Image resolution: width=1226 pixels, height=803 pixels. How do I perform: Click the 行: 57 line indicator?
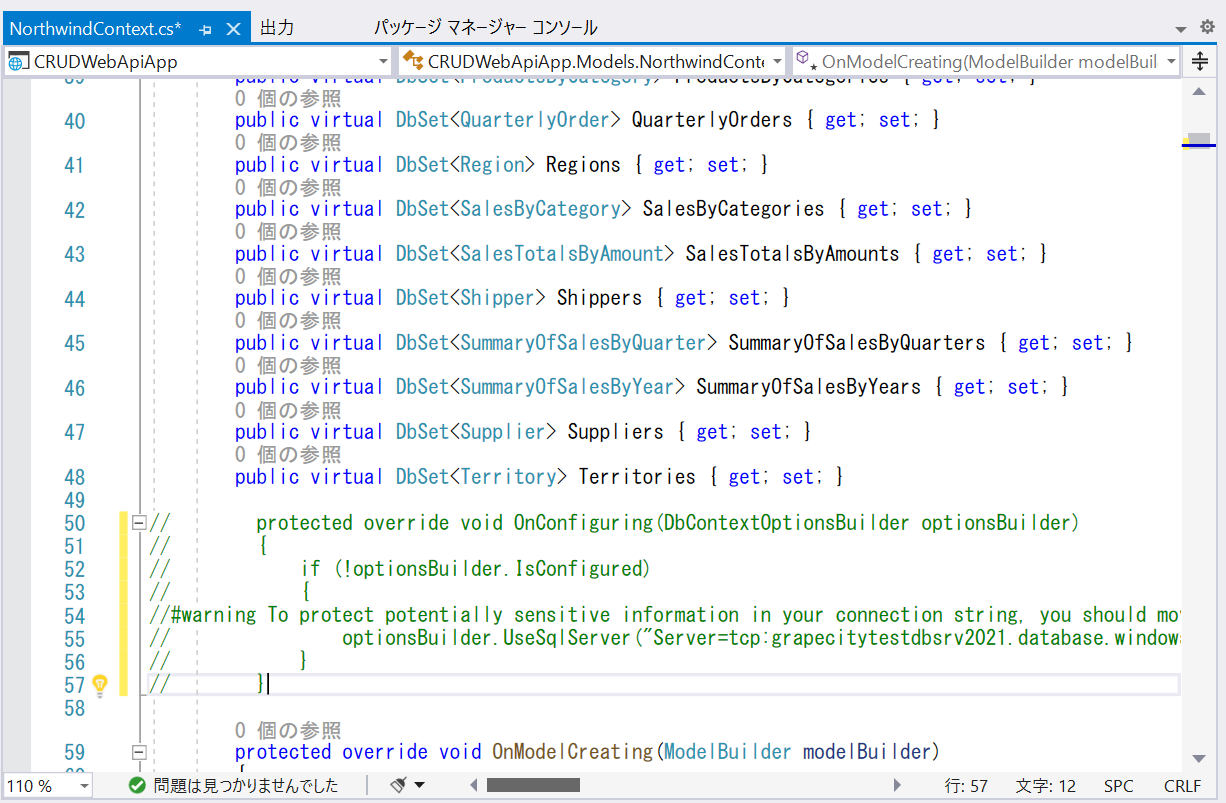tap(966, 787)
